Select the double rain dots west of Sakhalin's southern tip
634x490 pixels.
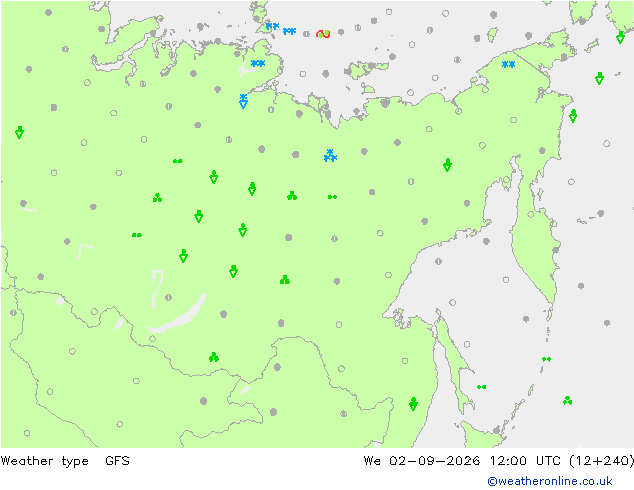click(x=481, y=387)
